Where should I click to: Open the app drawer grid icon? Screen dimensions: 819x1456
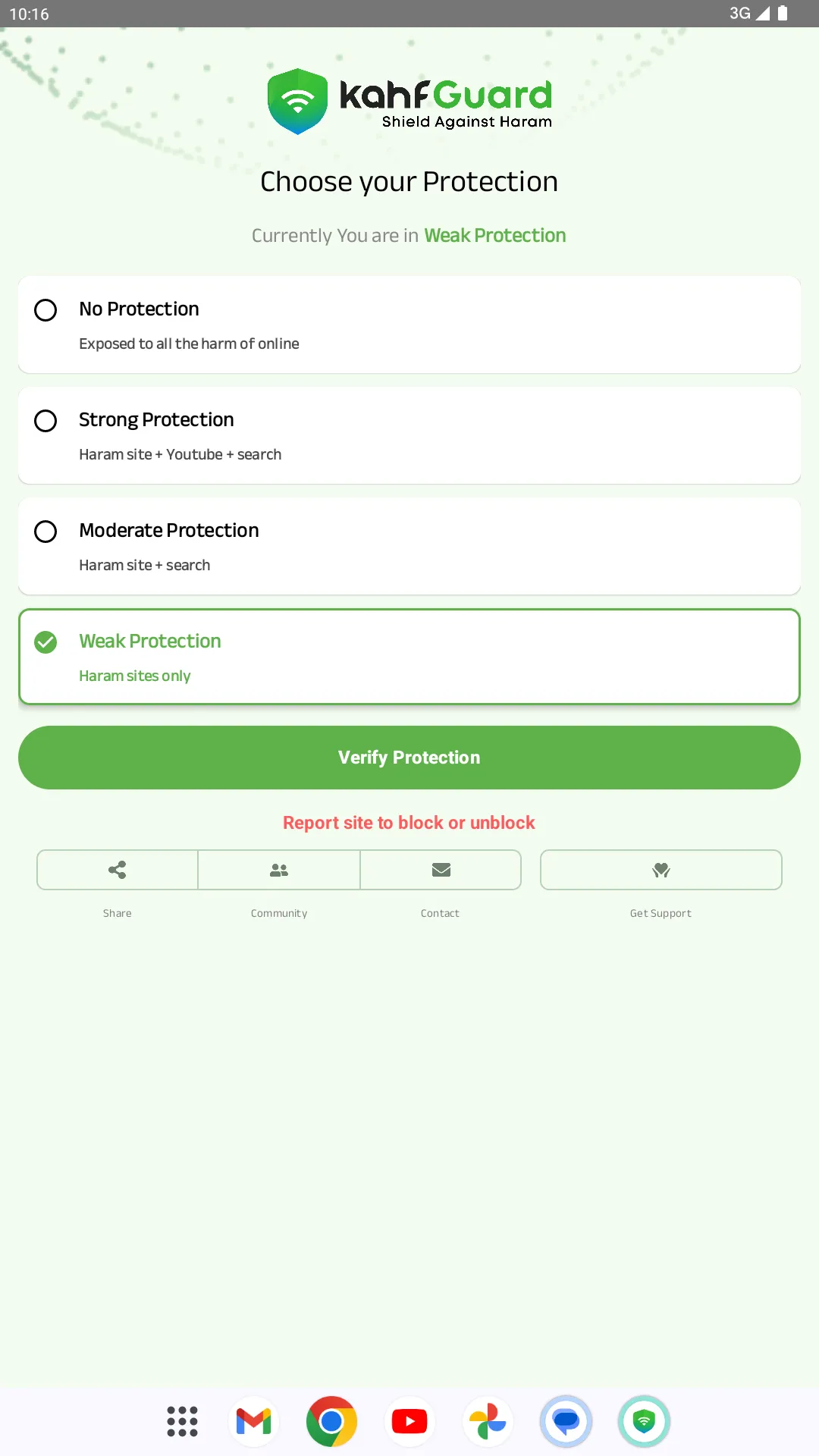181,1422
